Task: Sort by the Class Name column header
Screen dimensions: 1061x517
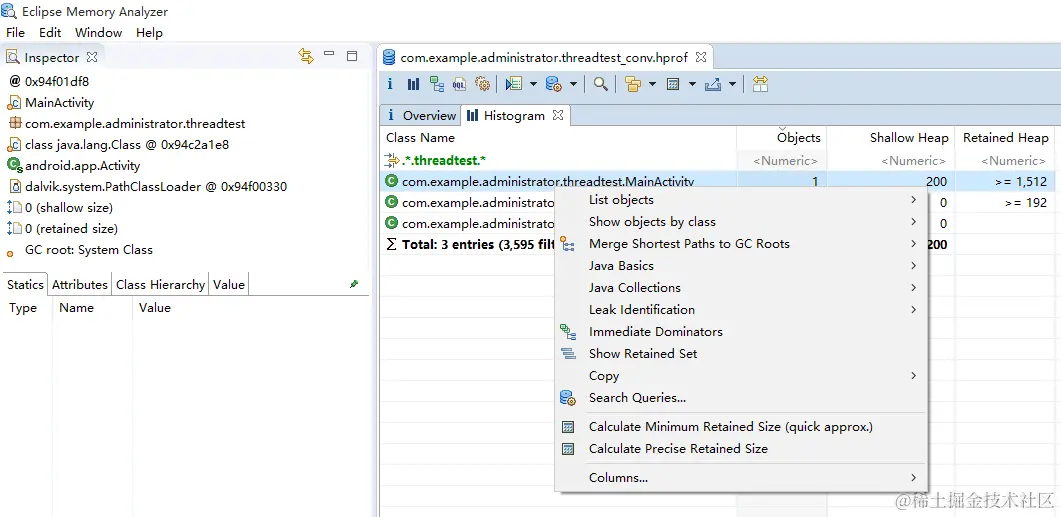Action: click(558, 137)
